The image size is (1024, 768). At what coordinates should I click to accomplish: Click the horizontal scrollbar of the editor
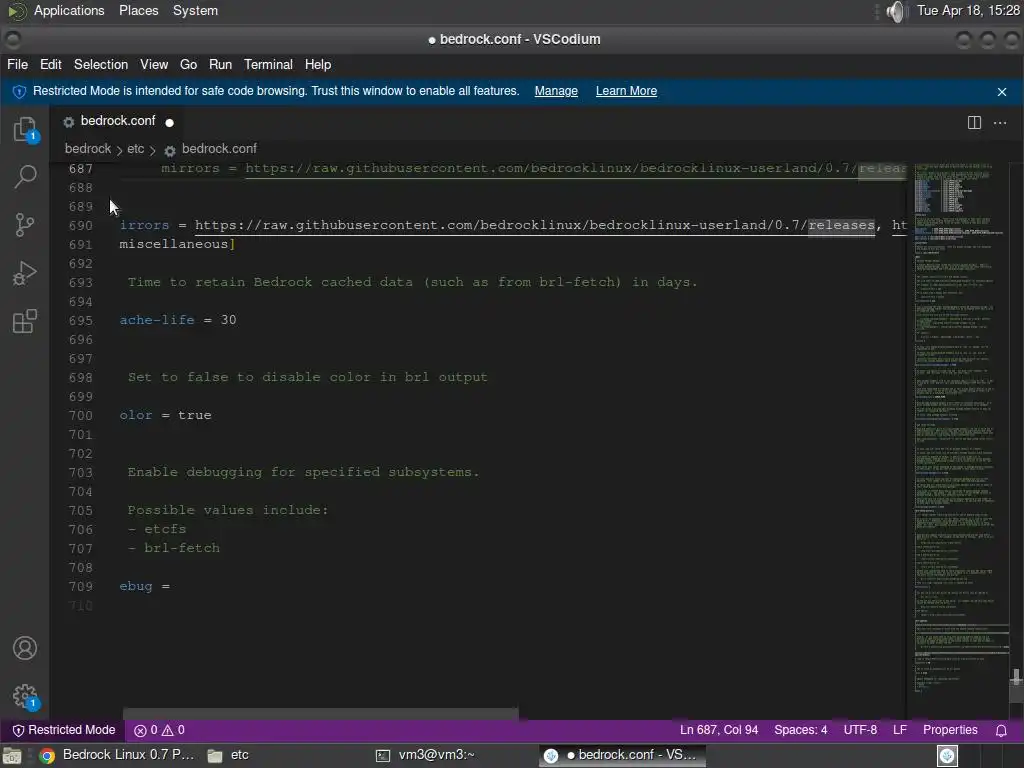(x=321, y=713)
